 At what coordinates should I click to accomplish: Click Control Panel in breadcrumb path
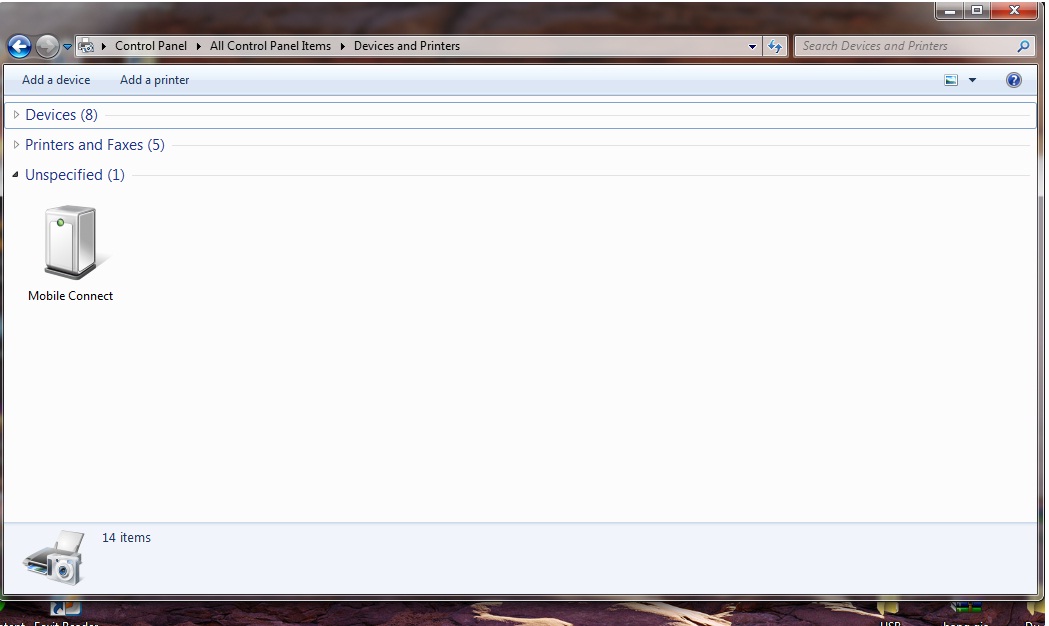pyautogui.click(x=150, y=46)
